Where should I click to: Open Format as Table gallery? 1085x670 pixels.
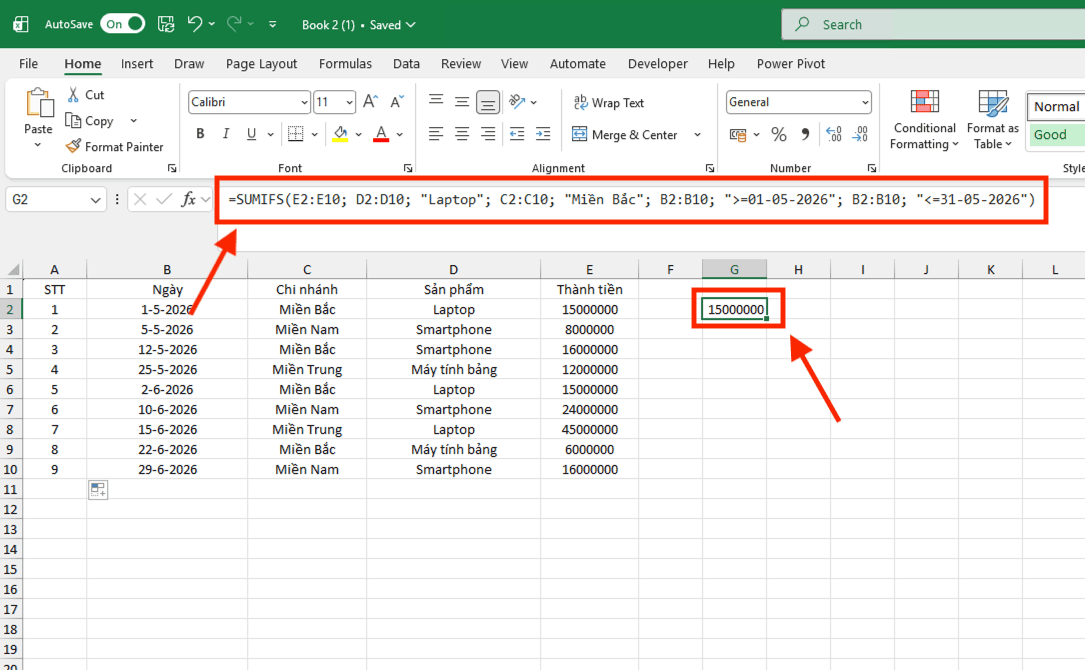pos(992,120)
